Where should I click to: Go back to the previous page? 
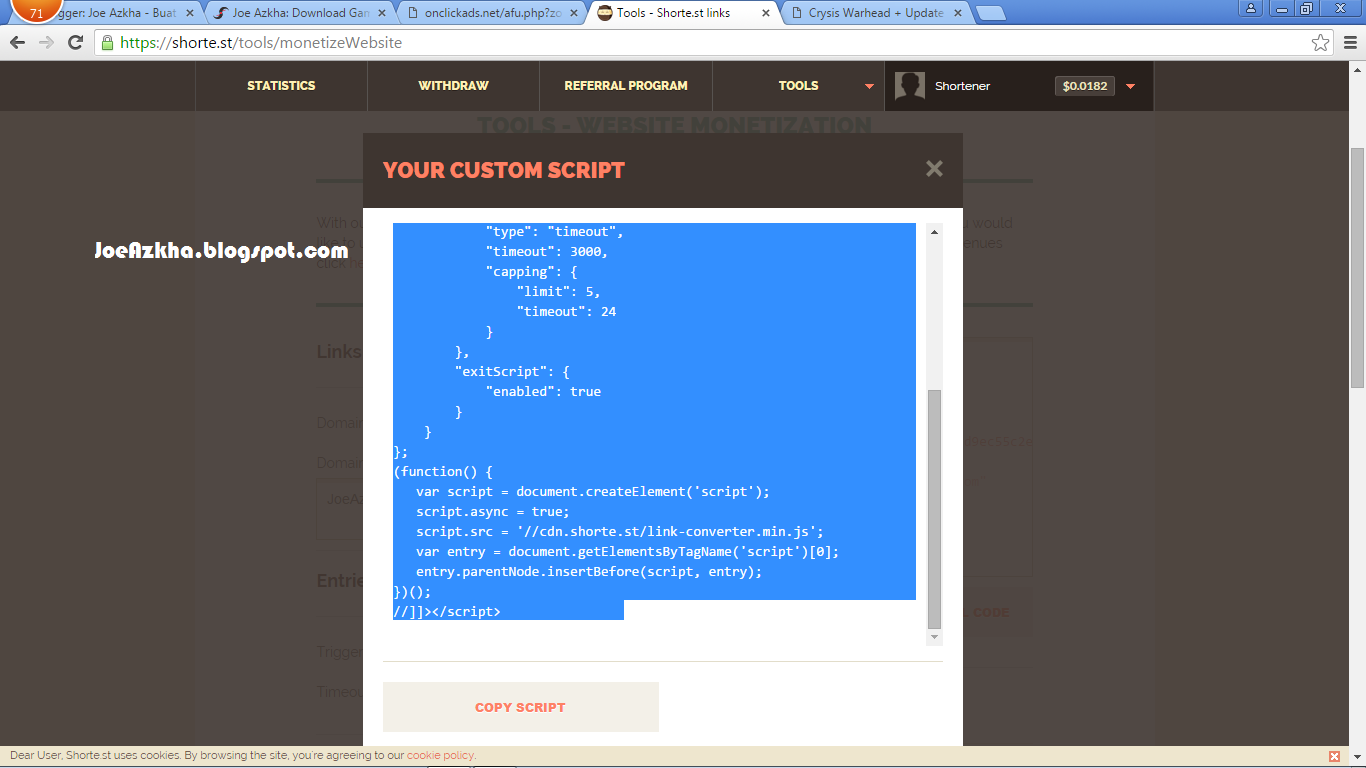(18, 43)
